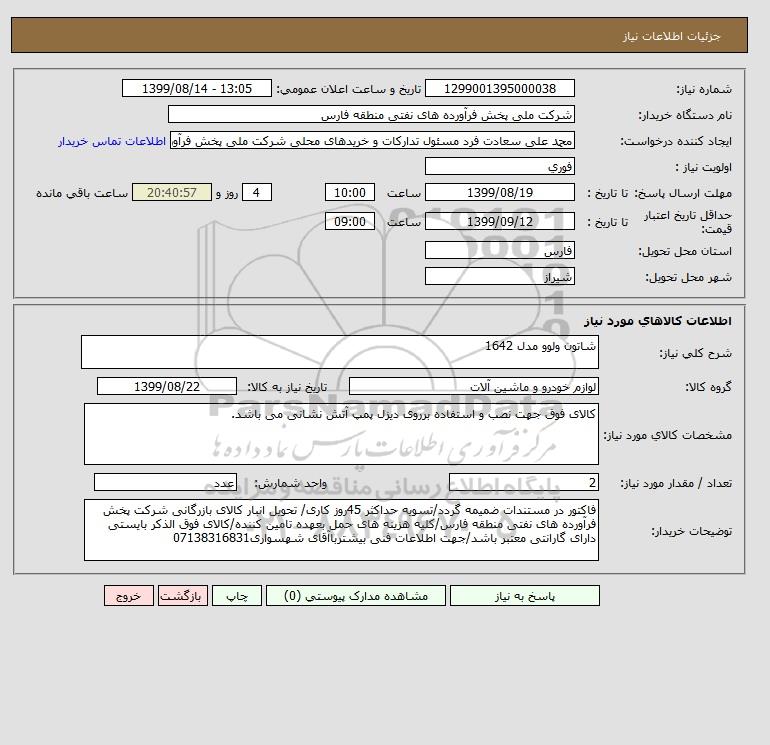770x745 pixels.
Task: Click label 'نام دستگاه خریدار:'
Action: 685,115
